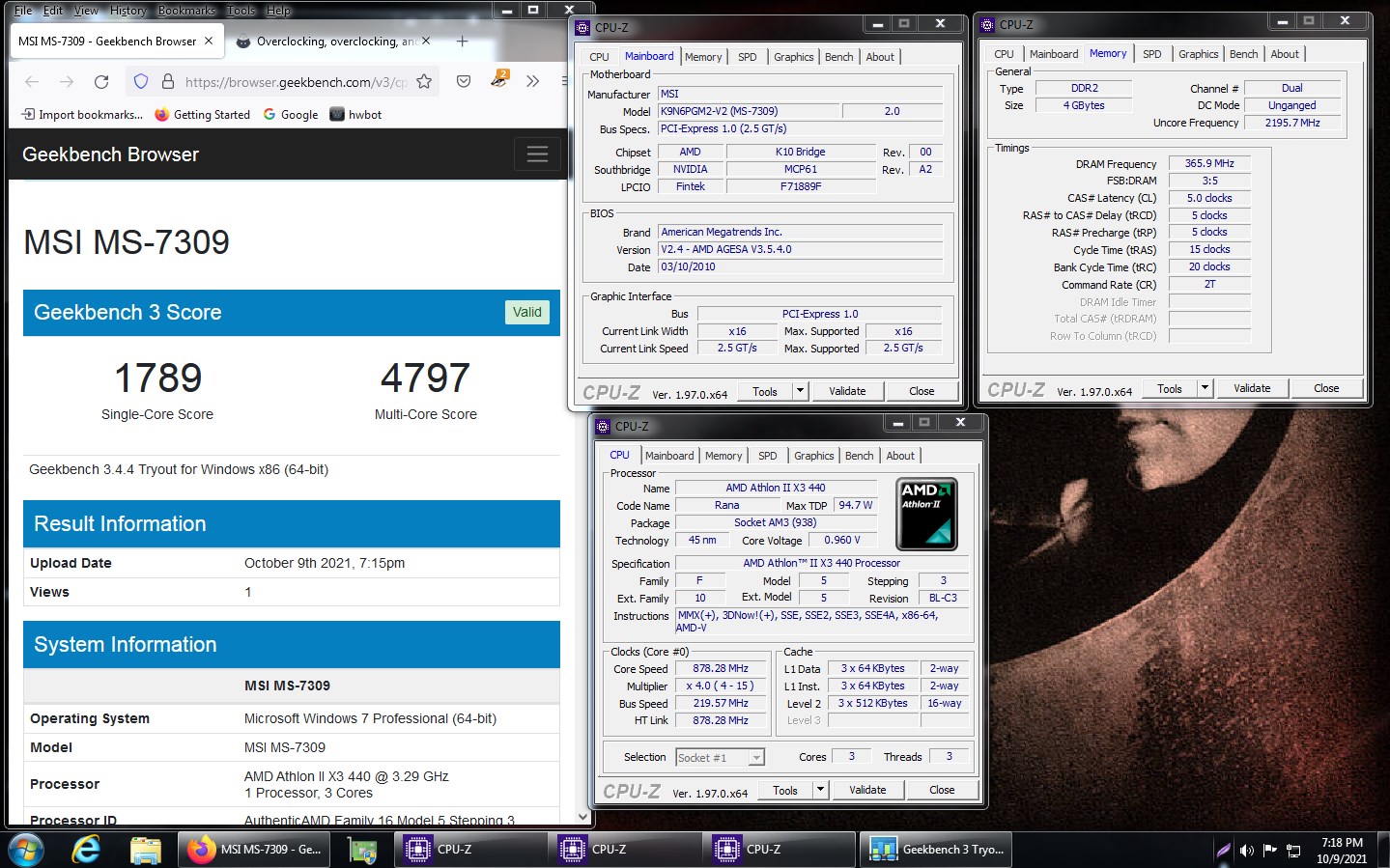Switch to Memory tab in bottom CPU-Z window
Screen dimensions: 1390x868
click(x=723, y=456)
